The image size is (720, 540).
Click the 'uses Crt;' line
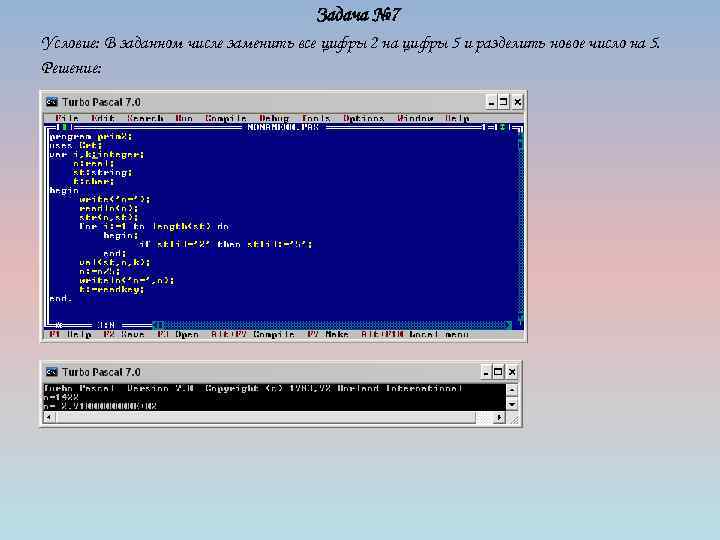click(76, 146)
